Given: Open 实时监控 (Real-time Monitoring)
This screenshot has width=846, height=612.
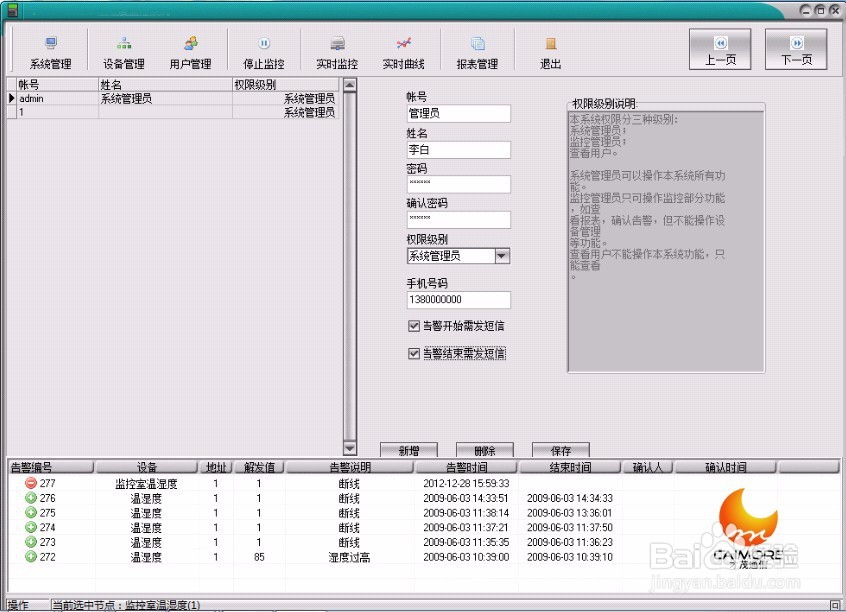Looking at the screenshot, I should (337, 50).
